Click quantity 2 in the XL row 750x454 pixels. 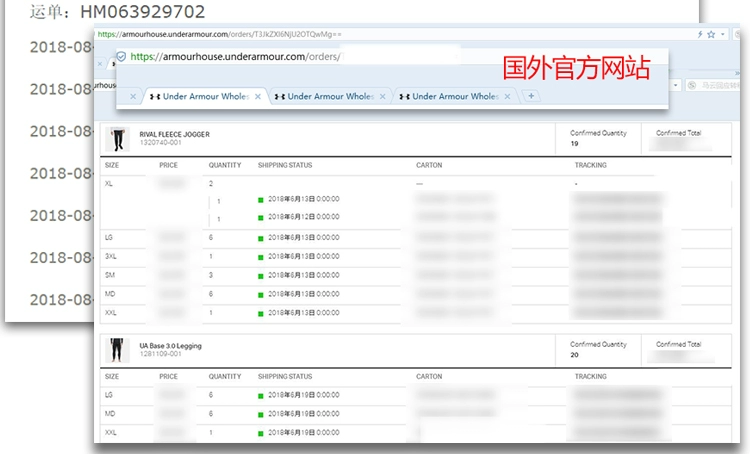pos(211,184)
